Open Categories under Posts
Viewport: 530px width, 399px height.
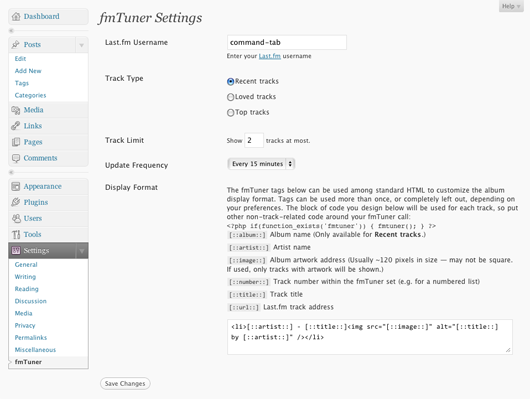point(30,95)
